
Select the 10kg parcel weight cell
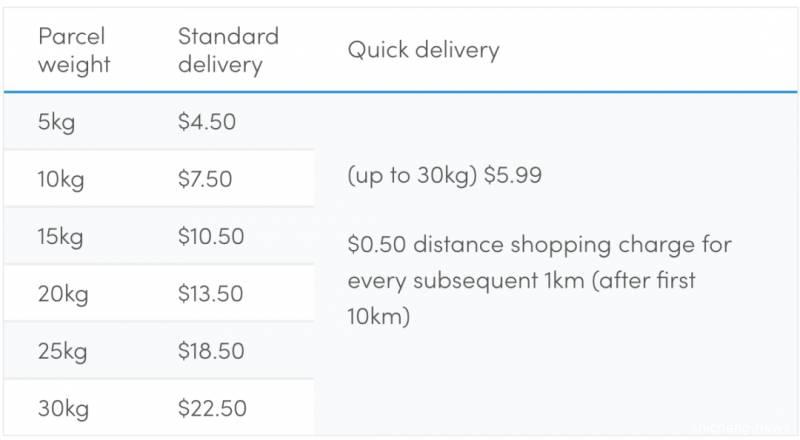[x=60, y=179]
